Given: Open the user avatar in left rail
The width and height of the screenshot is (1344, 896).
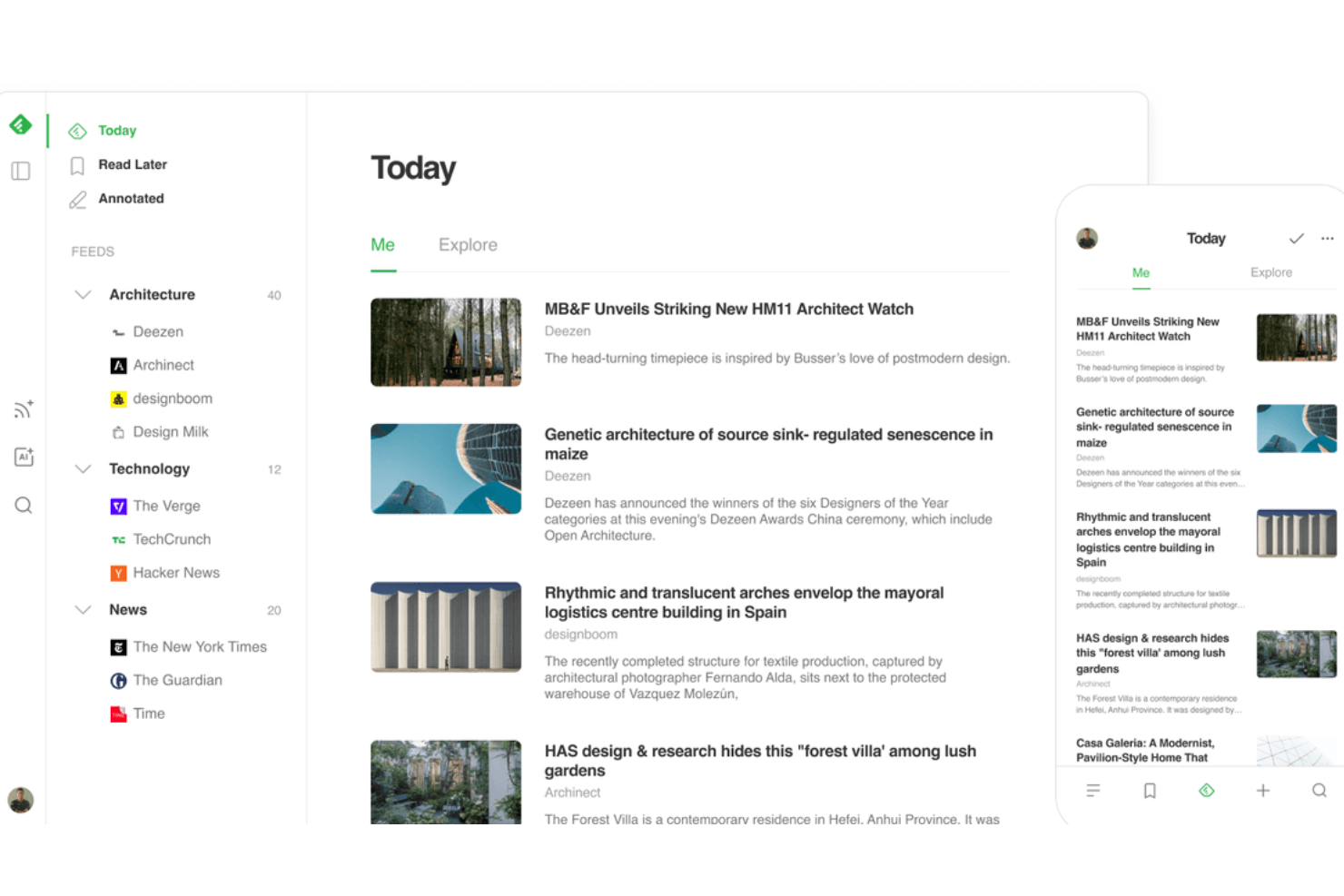Looking at the screenshot, I should coord(21,800).
